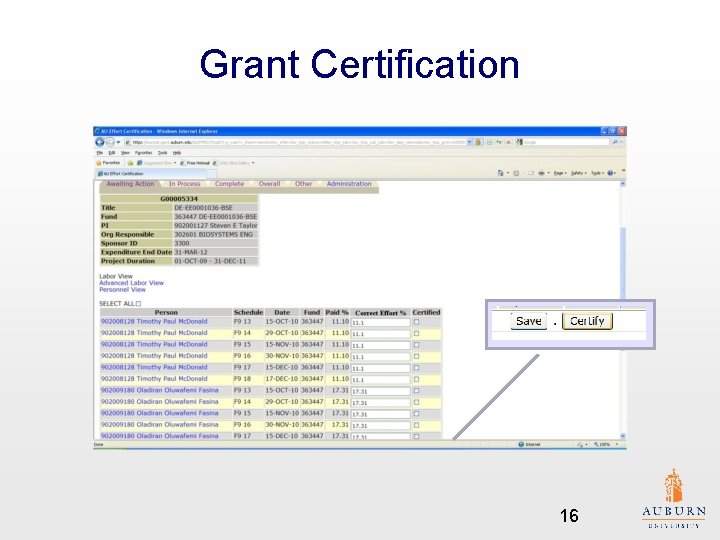Open the Labor View link

(116, 276)
